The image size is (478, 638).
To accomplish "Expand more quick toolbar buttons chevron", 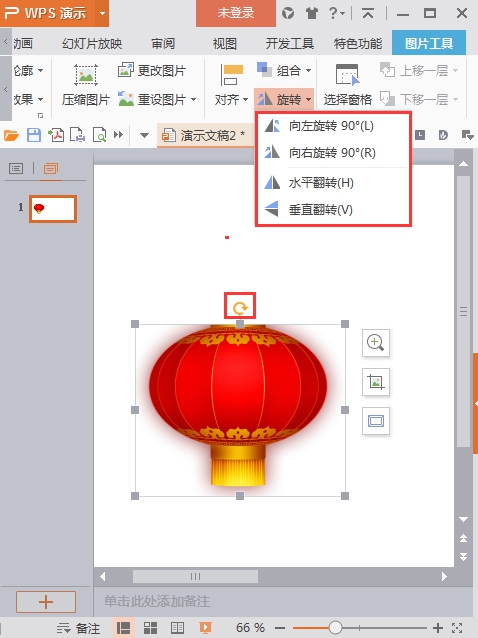I will tap(118, 135).
